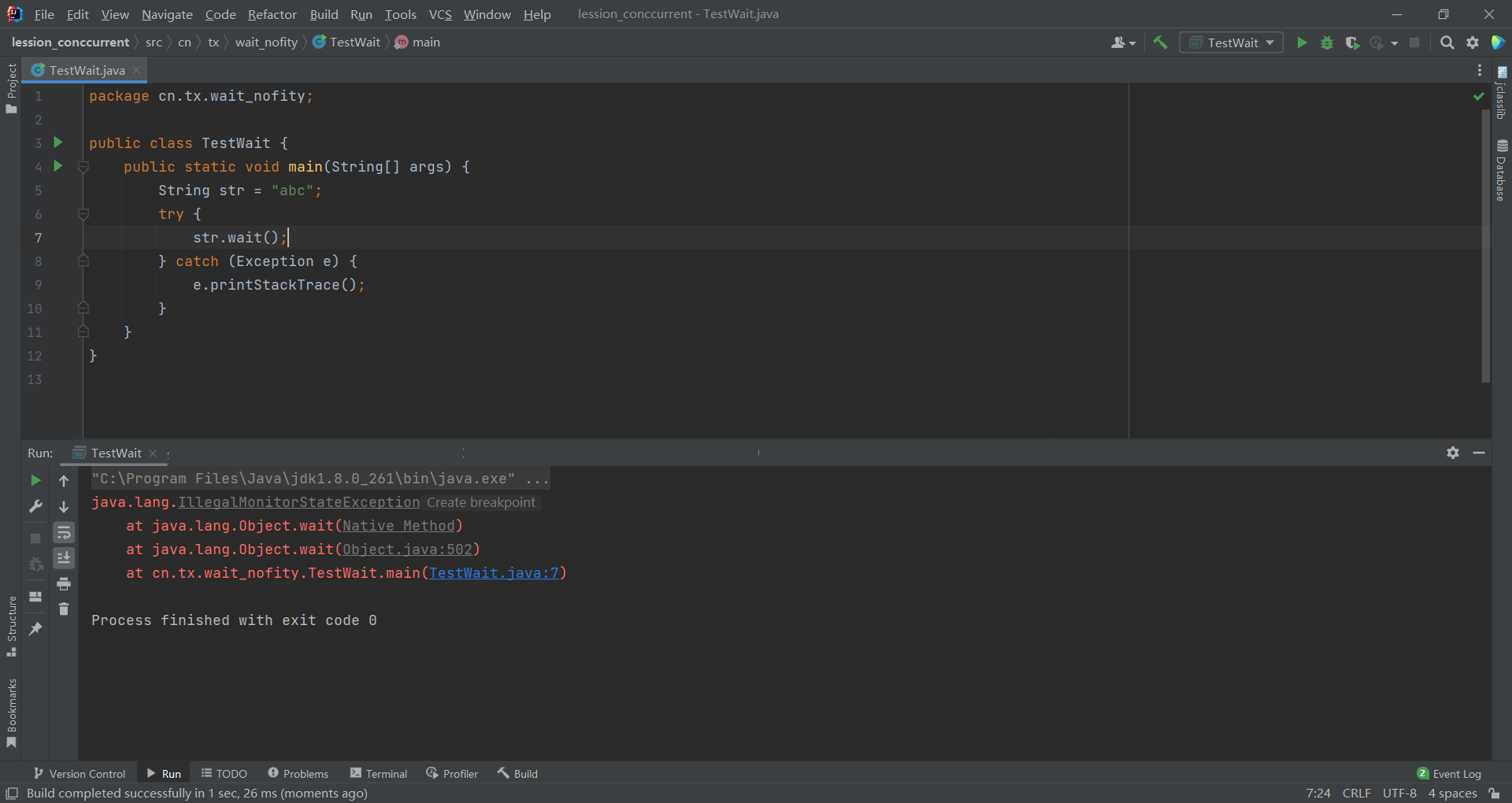The height and width of the screenshot is (803, 1512).
Task: Click the Run panel stop square
Action: pos(35,538)
